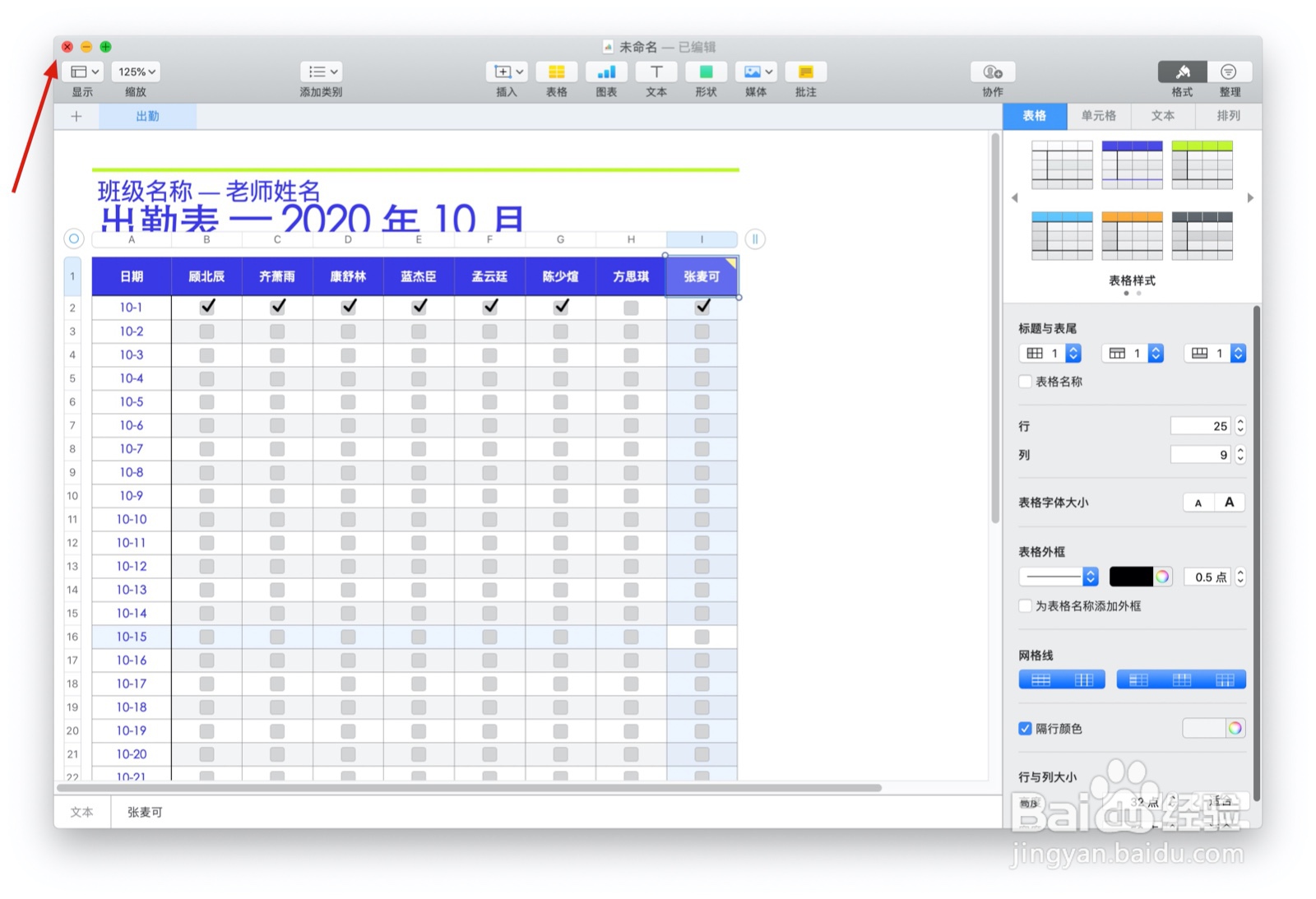Open the 媒体 (Media) toolbar icon
The height and width of the screenshot is (899, 1316).
tap(755, 72)
